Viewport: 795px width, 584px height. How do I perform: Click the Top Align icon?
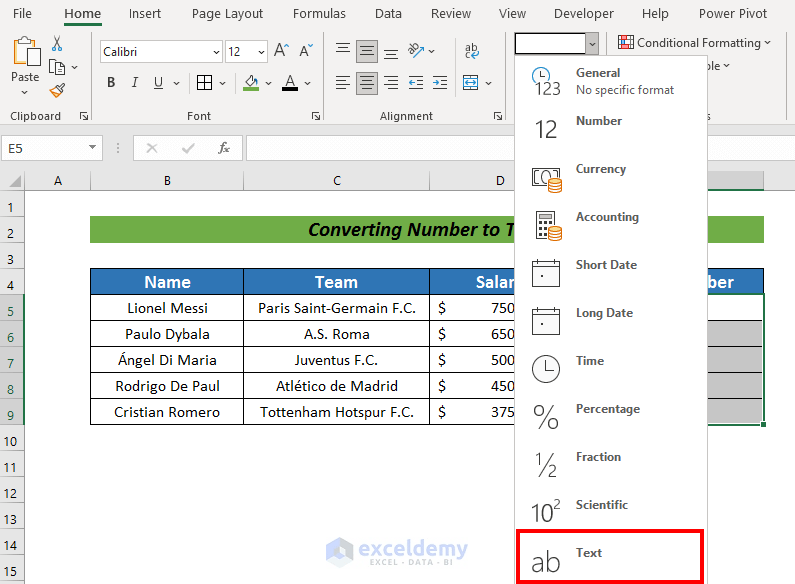[343, 49]
